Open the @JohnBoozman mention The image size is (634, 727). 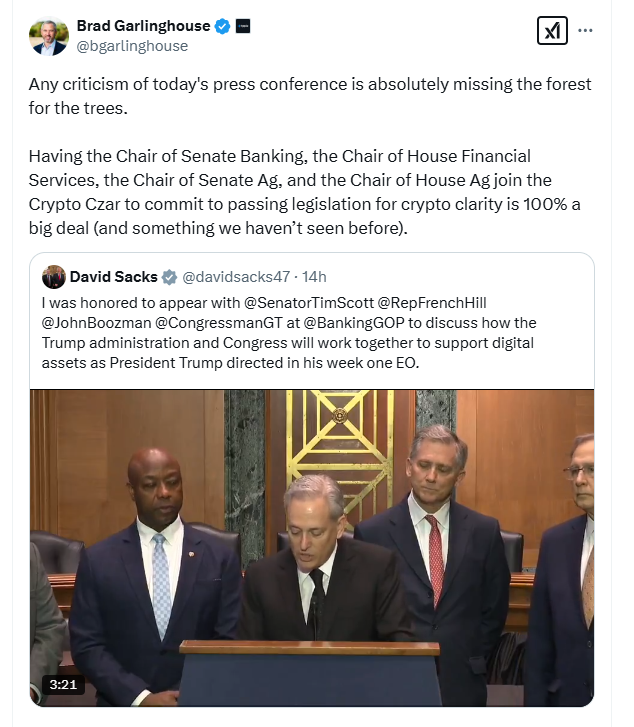(96, 323)
